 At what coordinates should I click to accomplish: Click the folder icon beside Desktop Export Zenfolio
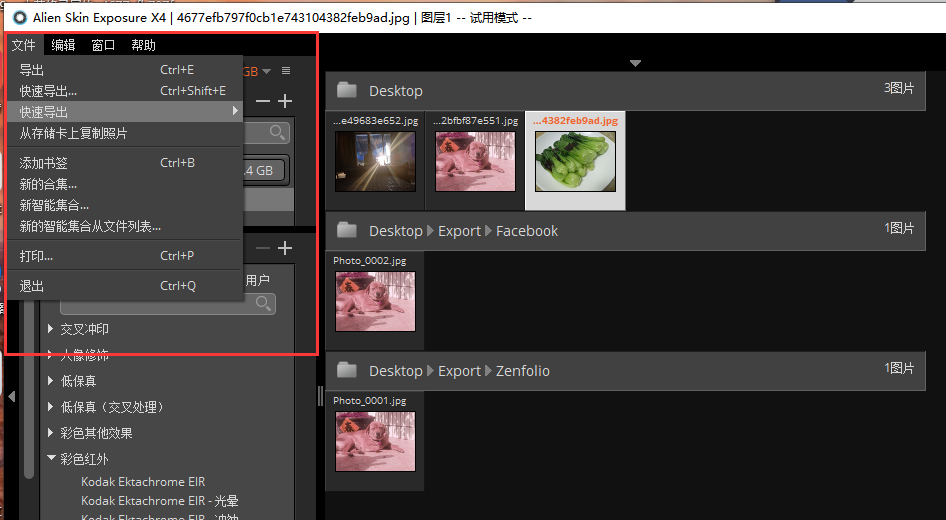pyautogui.click(x=347, y=371)
